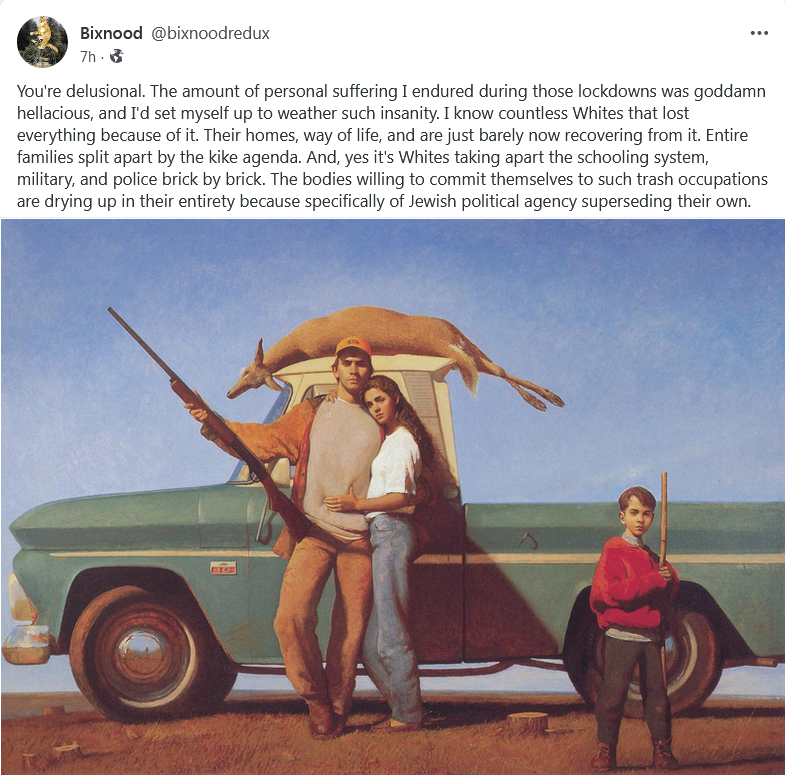Open the @bixnoodredux handle link
Viewport: 789px width, 779px height.
(x=210, y=33)
